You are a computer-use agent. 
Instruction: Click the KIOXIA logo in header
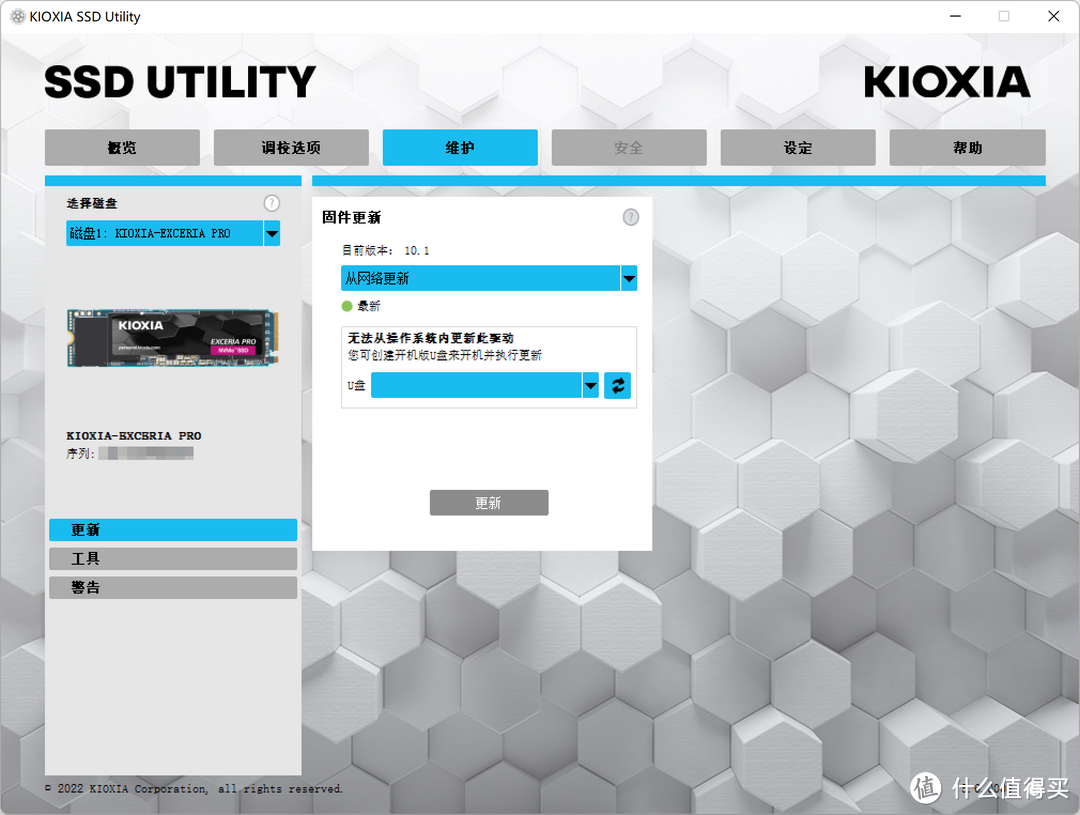[x=946, y=82]
